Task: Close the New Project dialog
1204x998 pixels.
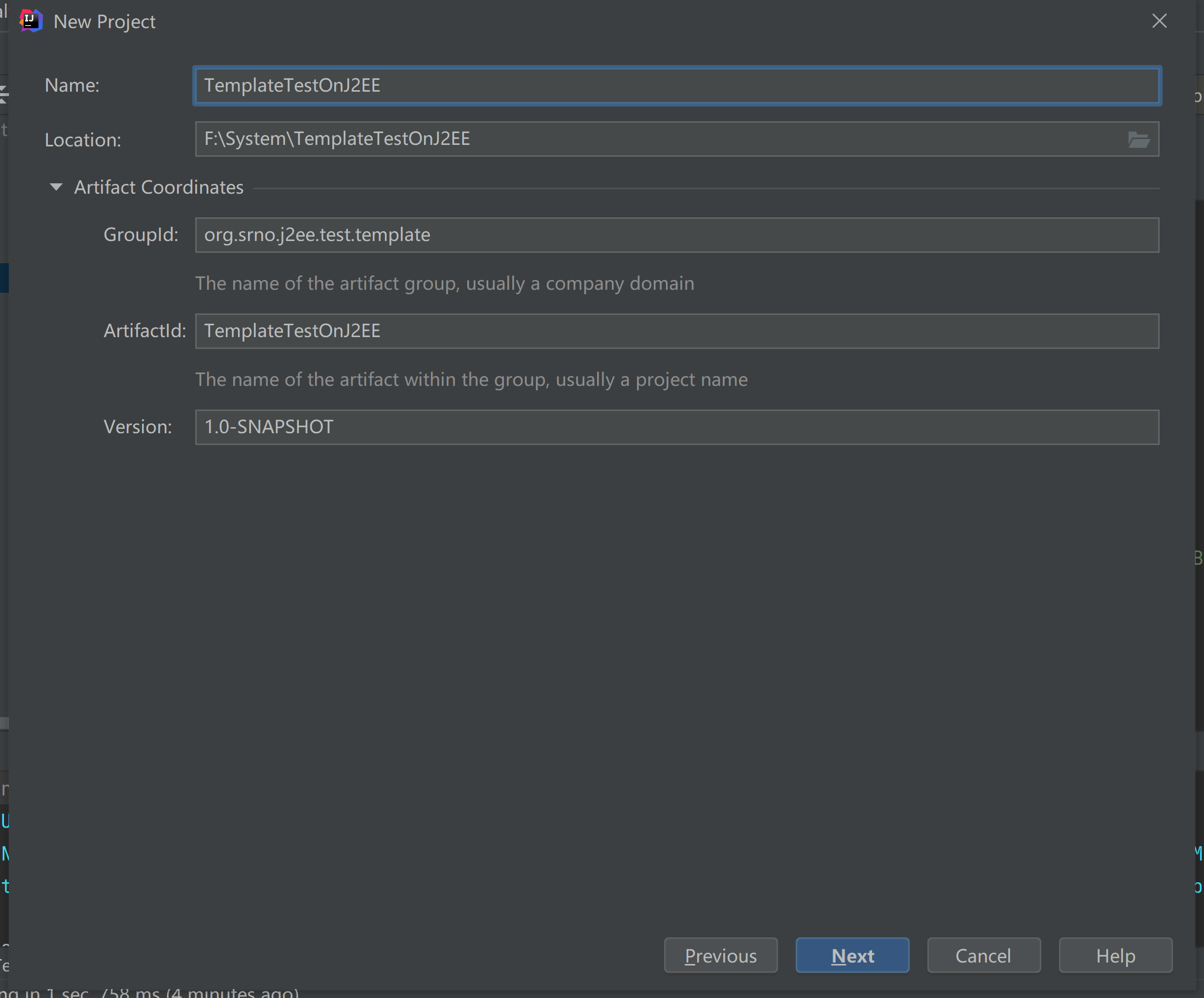Action: [x=1159, y=21]
